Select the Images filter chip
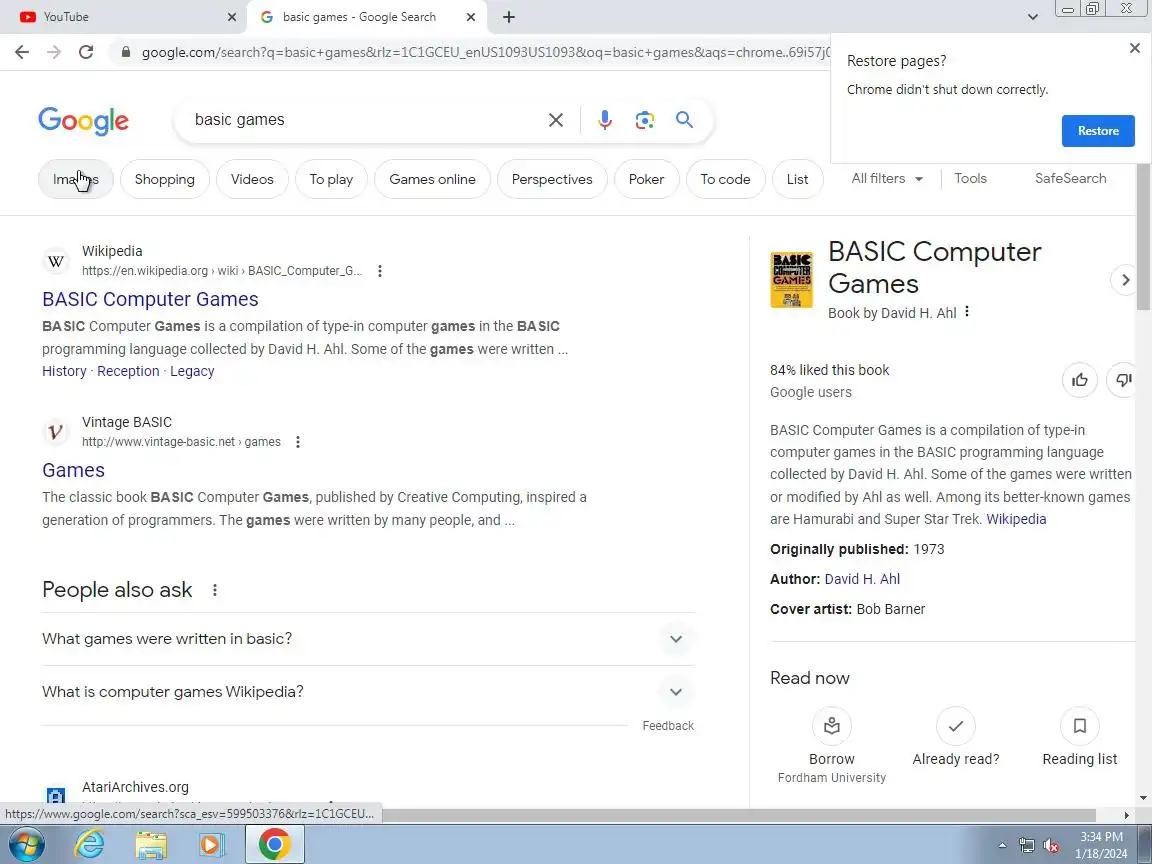This screenshot has height=864, width=1152. [x=76, y=179]
